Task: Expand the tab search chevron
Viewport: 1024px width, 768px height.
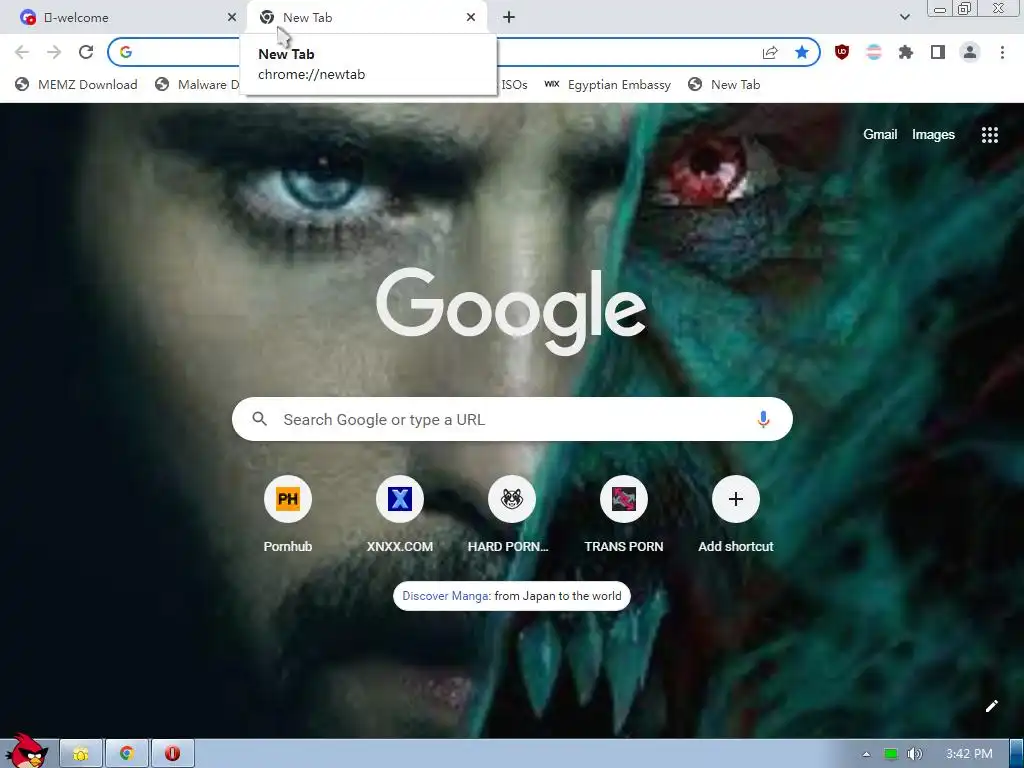Action: [x=904, y=17]
